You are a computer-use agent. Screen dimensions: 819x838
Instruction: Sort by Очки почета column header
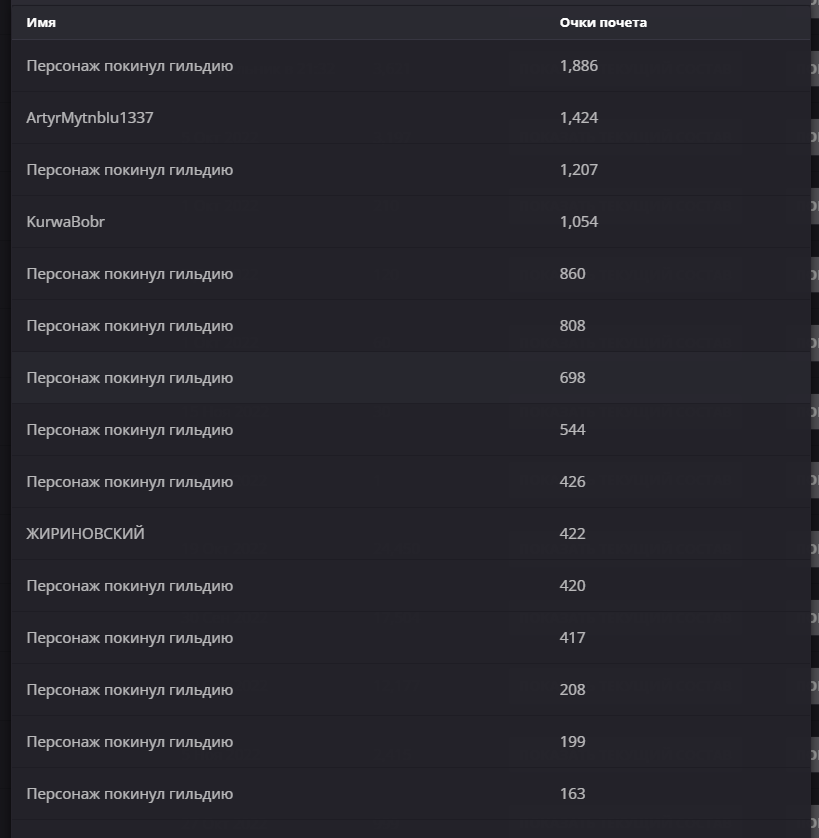point(603,22)
